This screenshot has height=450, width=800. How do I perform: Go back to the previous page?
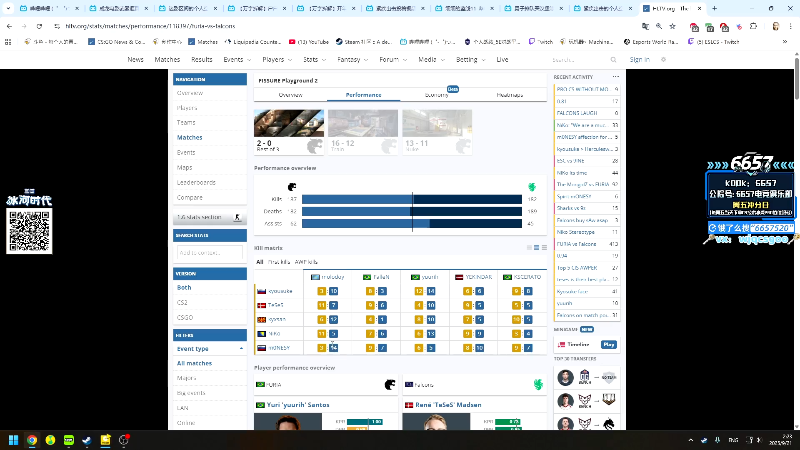pos(10,26)
